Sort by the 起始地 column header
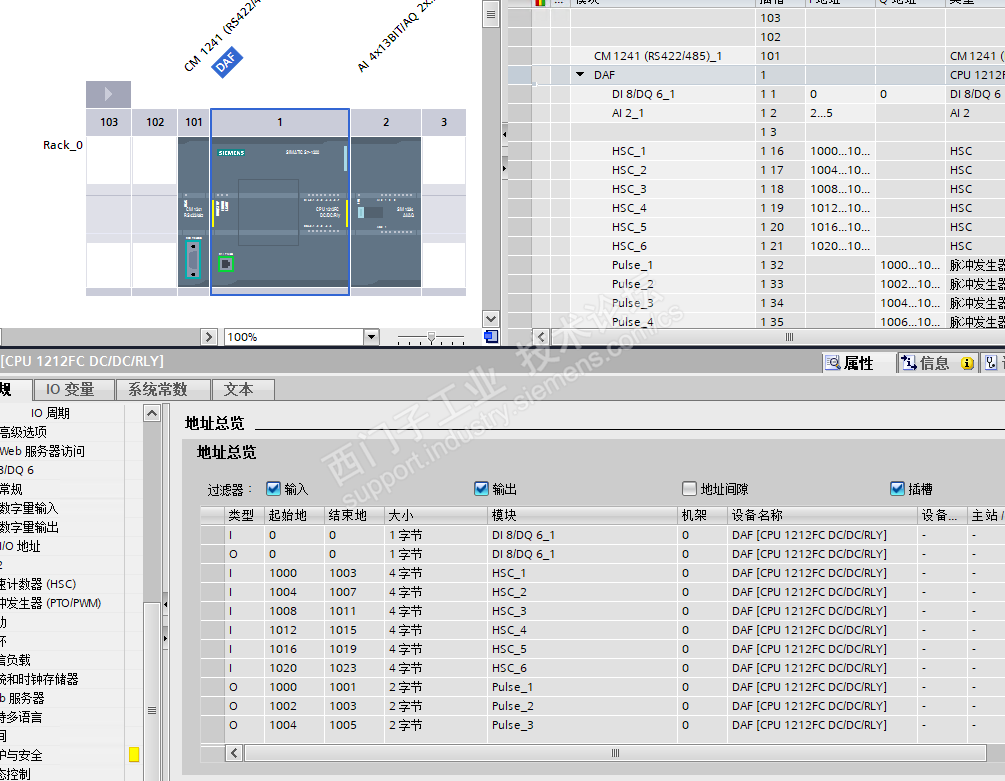This screenshot has height=781, width=1005. 294,515
